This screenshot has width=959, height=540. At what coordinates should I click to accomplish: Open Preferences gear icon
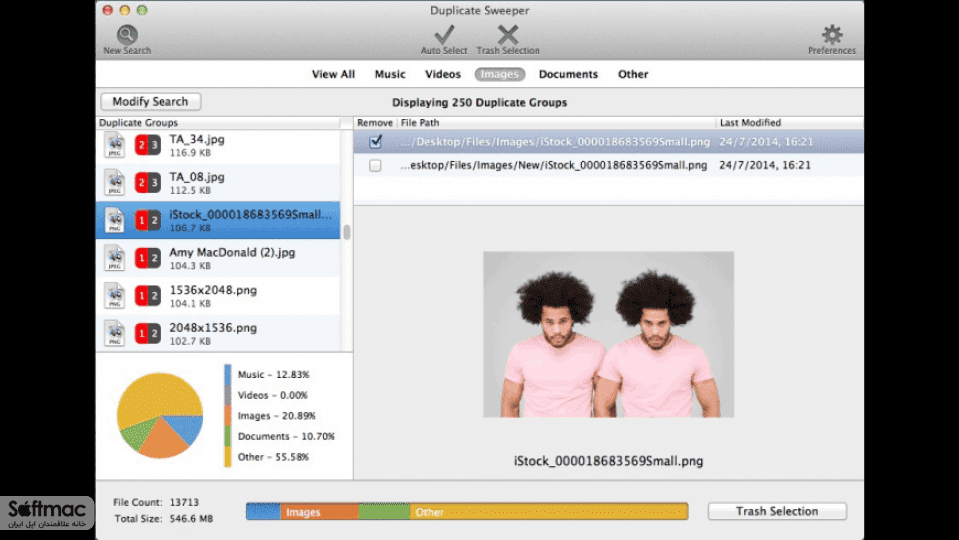832,34
